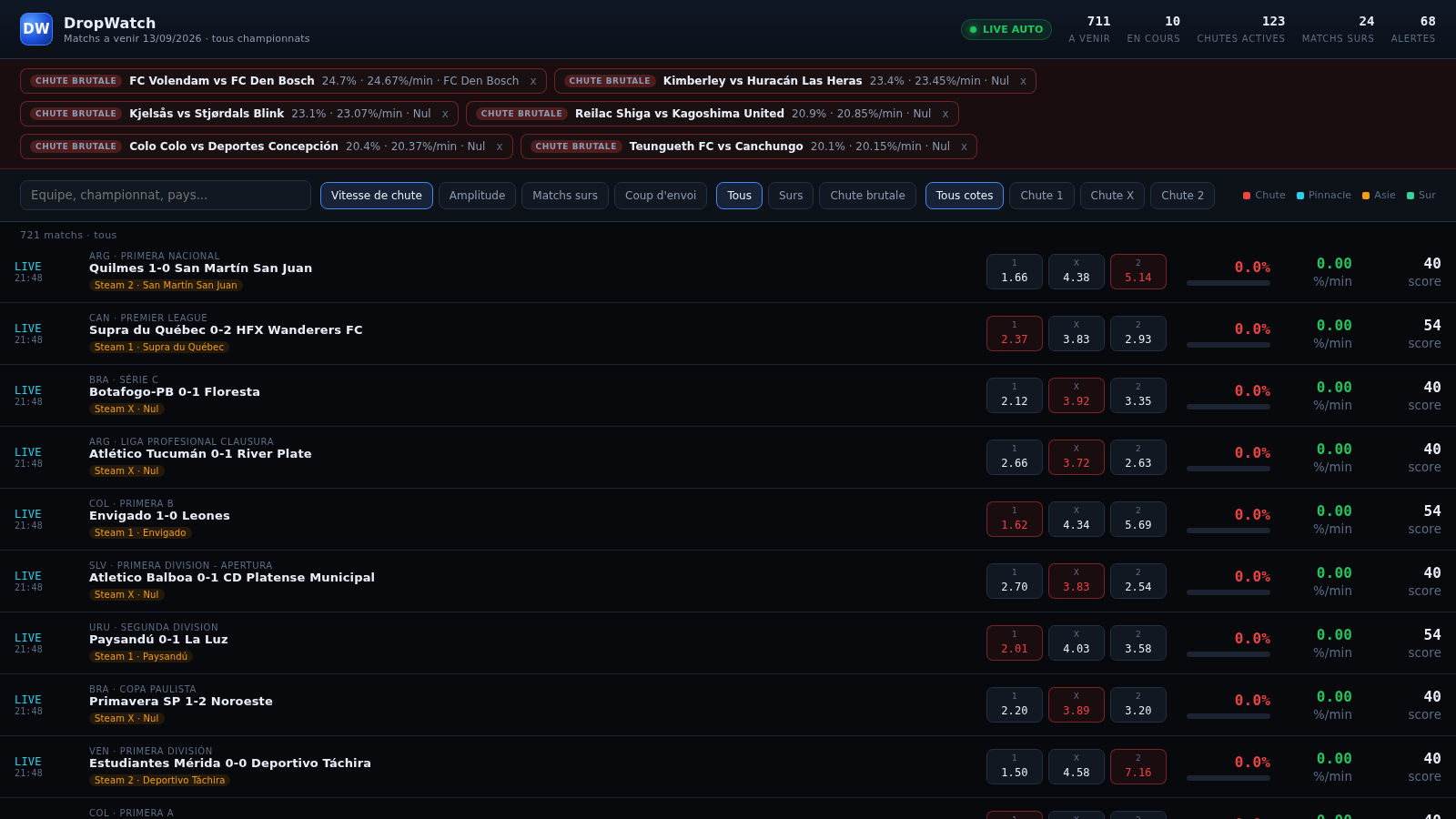
Task: Select the Tous filter
Action: (739, 196)
